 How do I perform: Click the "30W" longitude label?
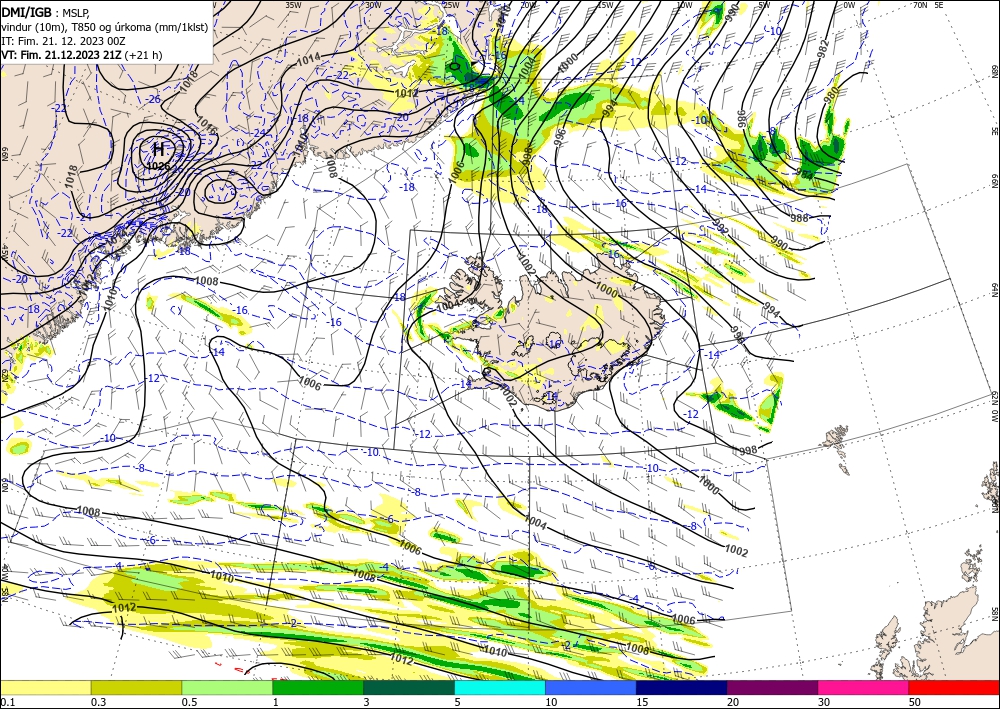pyautogui.click(x=373, y=5)
